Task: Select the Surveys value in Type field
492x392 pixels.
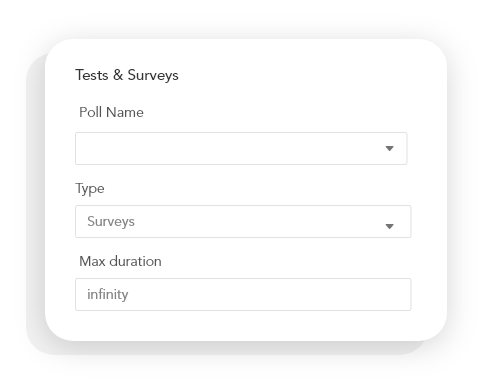Action: tap(111, 221)
